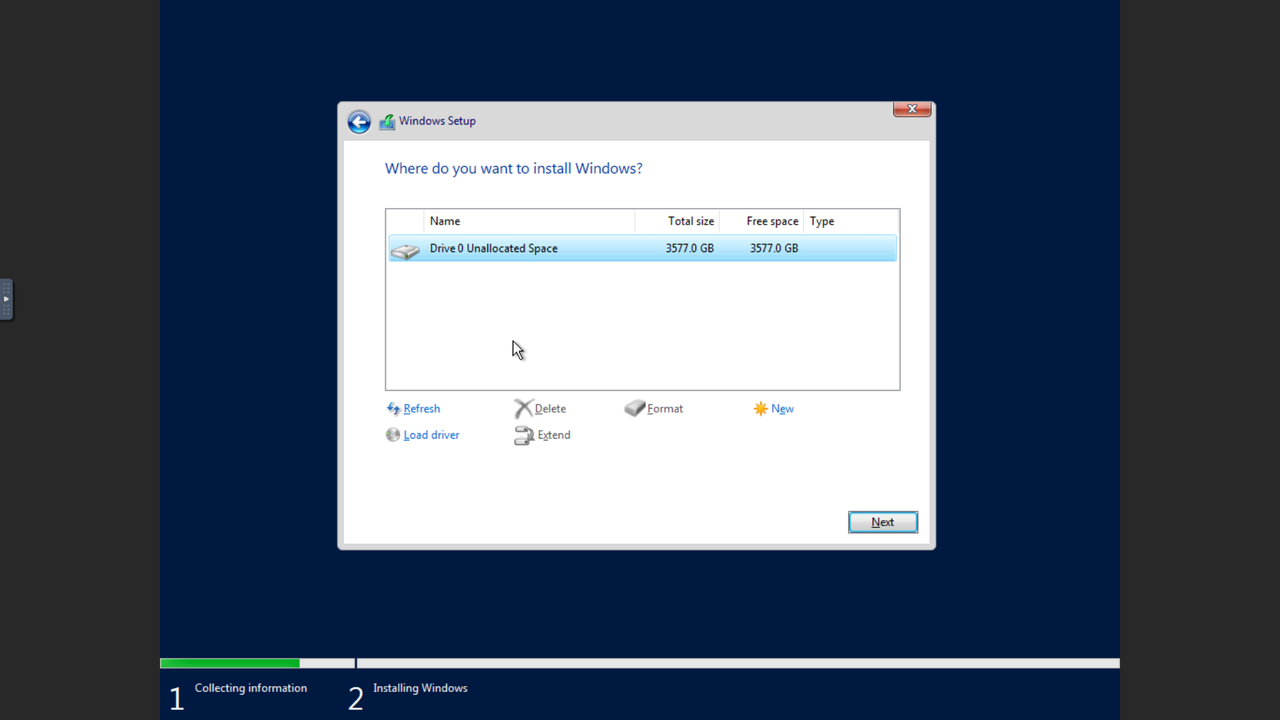Click the Next button
This screenshot has height=720, width=1280.
(x=883, y=522)
